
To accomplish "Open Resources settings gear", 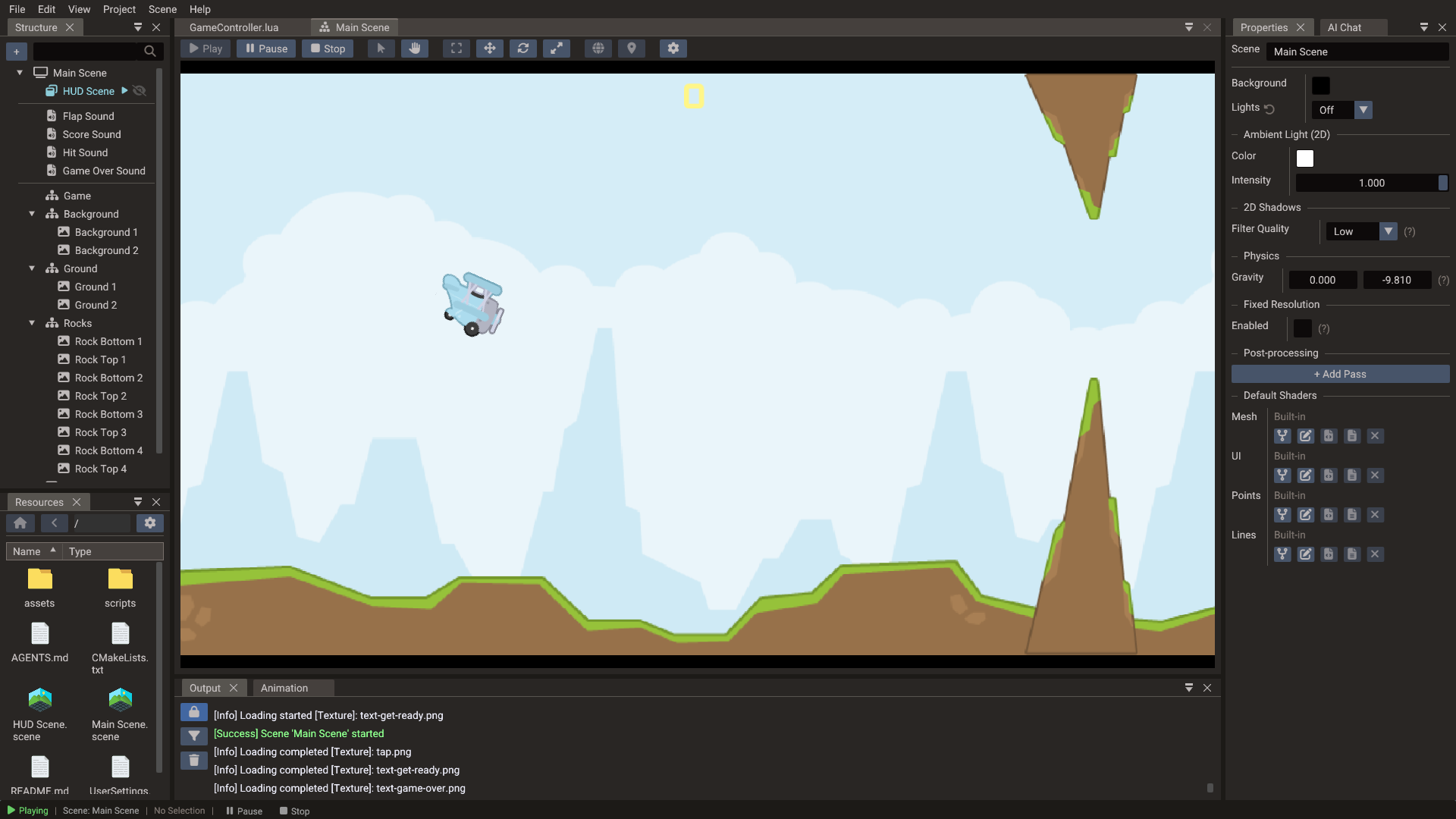I will 150,523.
